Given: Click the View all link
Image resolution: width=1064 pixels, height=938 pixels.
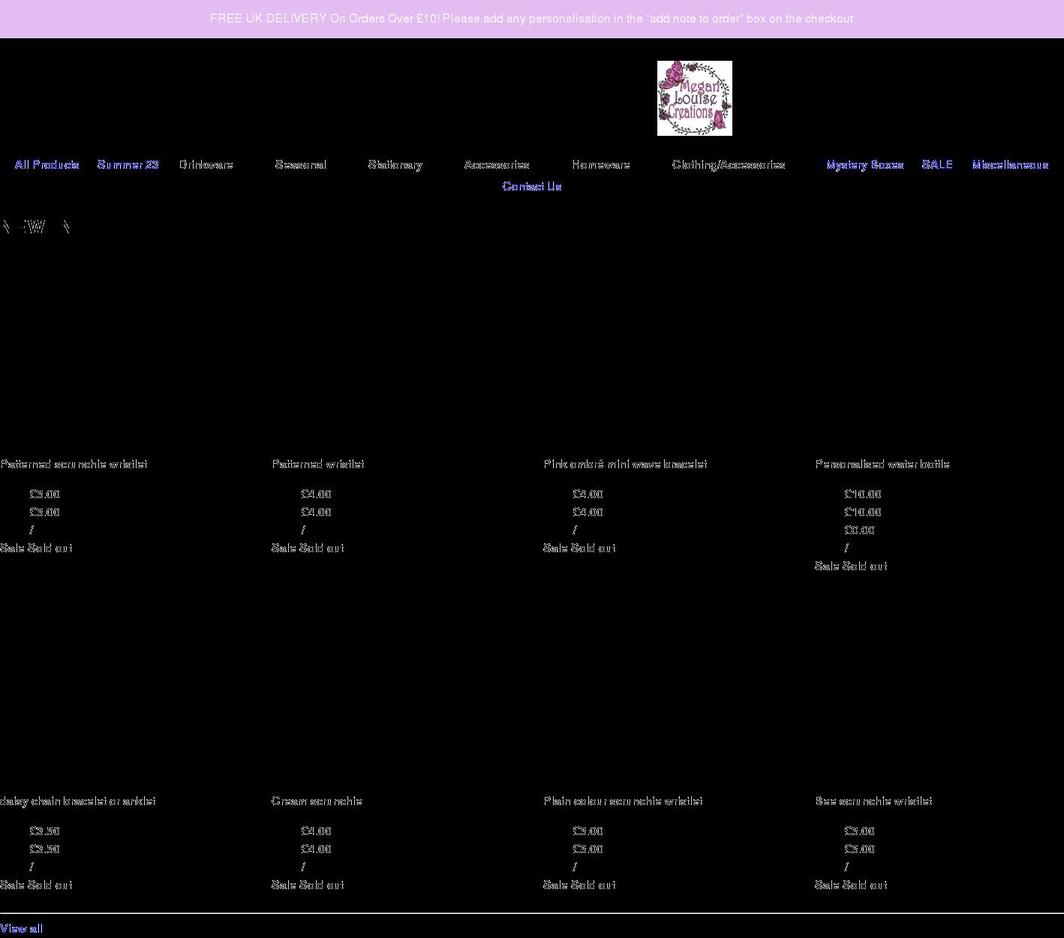Looking at the screenshot, I should coord(21,928).
